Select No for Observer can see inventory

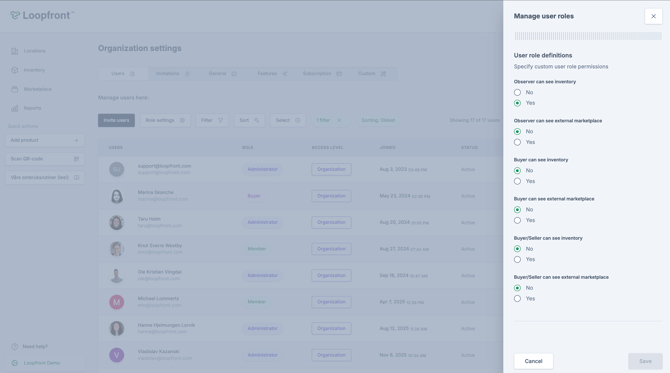[517, 92]
